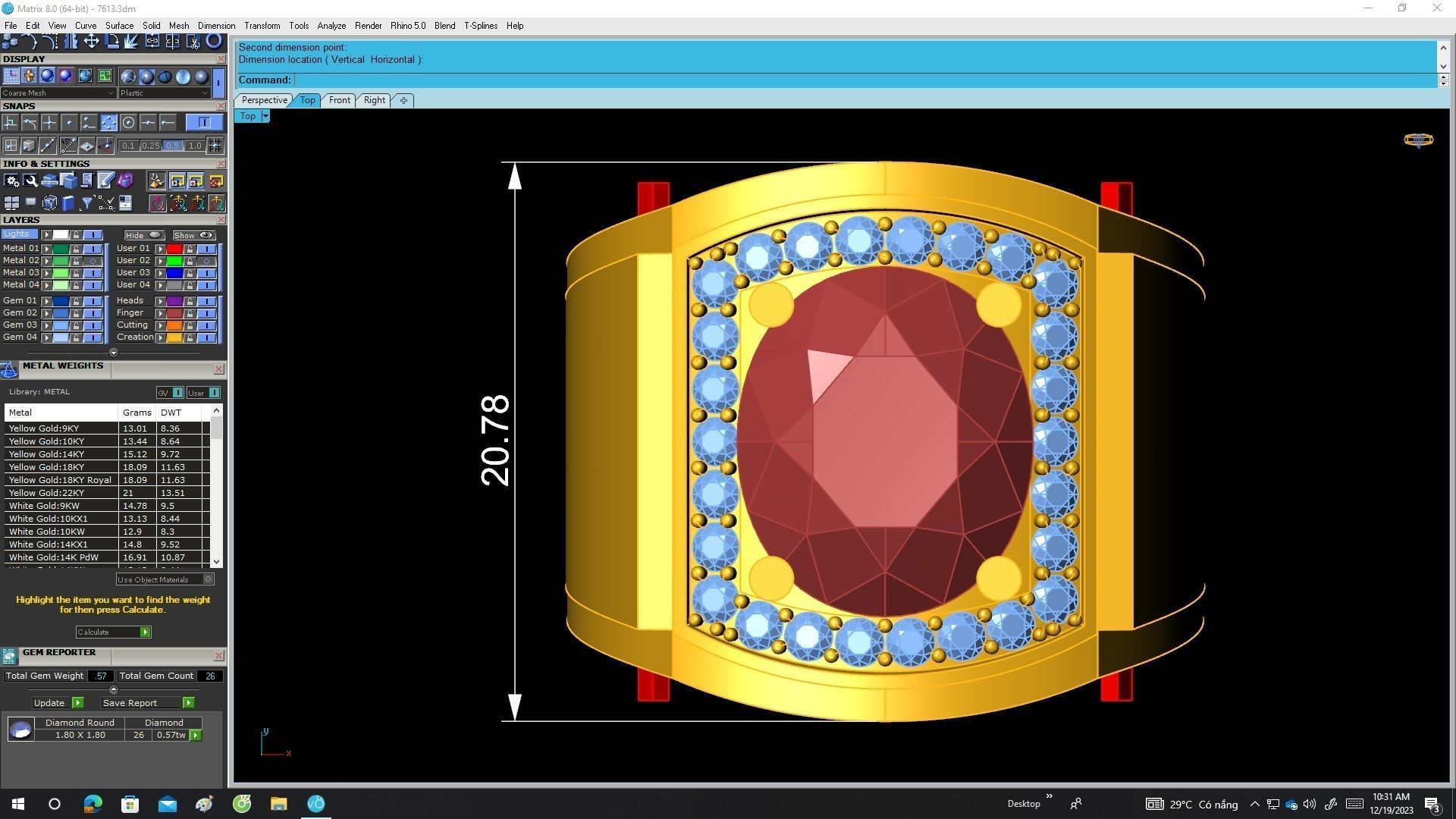This screenshot has width=1456, height=819.
Task: Toggle the 45 degree angle constraint icon
Action: pos(68,145)
